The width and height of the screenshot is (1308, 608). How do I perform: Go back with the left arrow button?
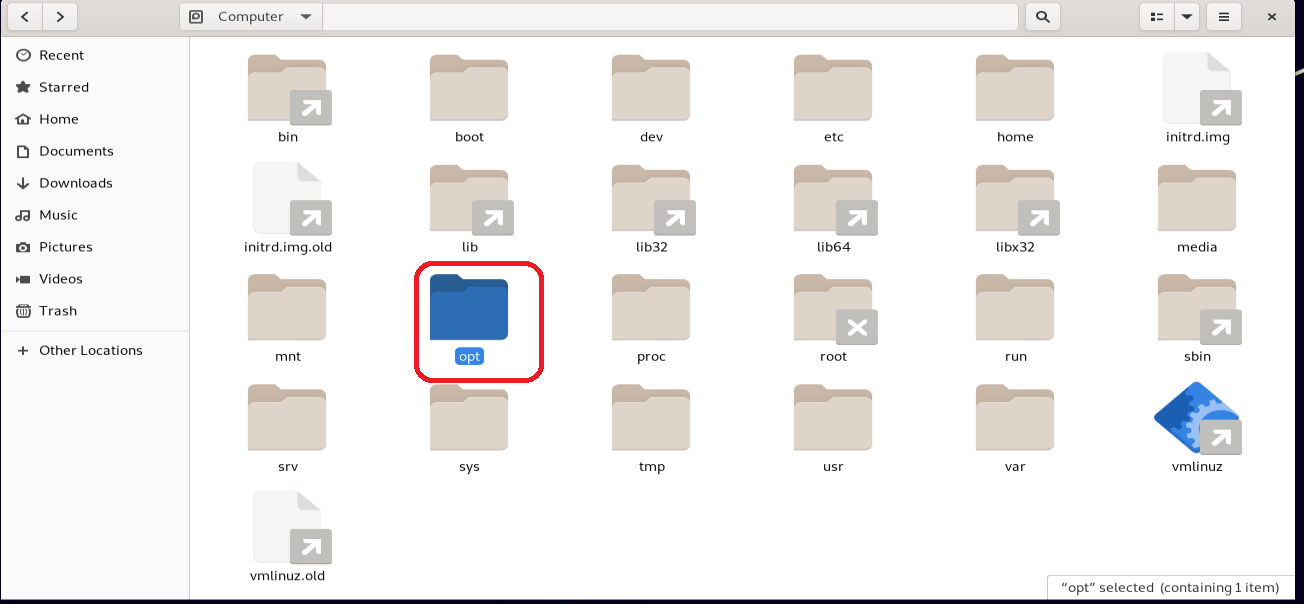coord(25,16)
